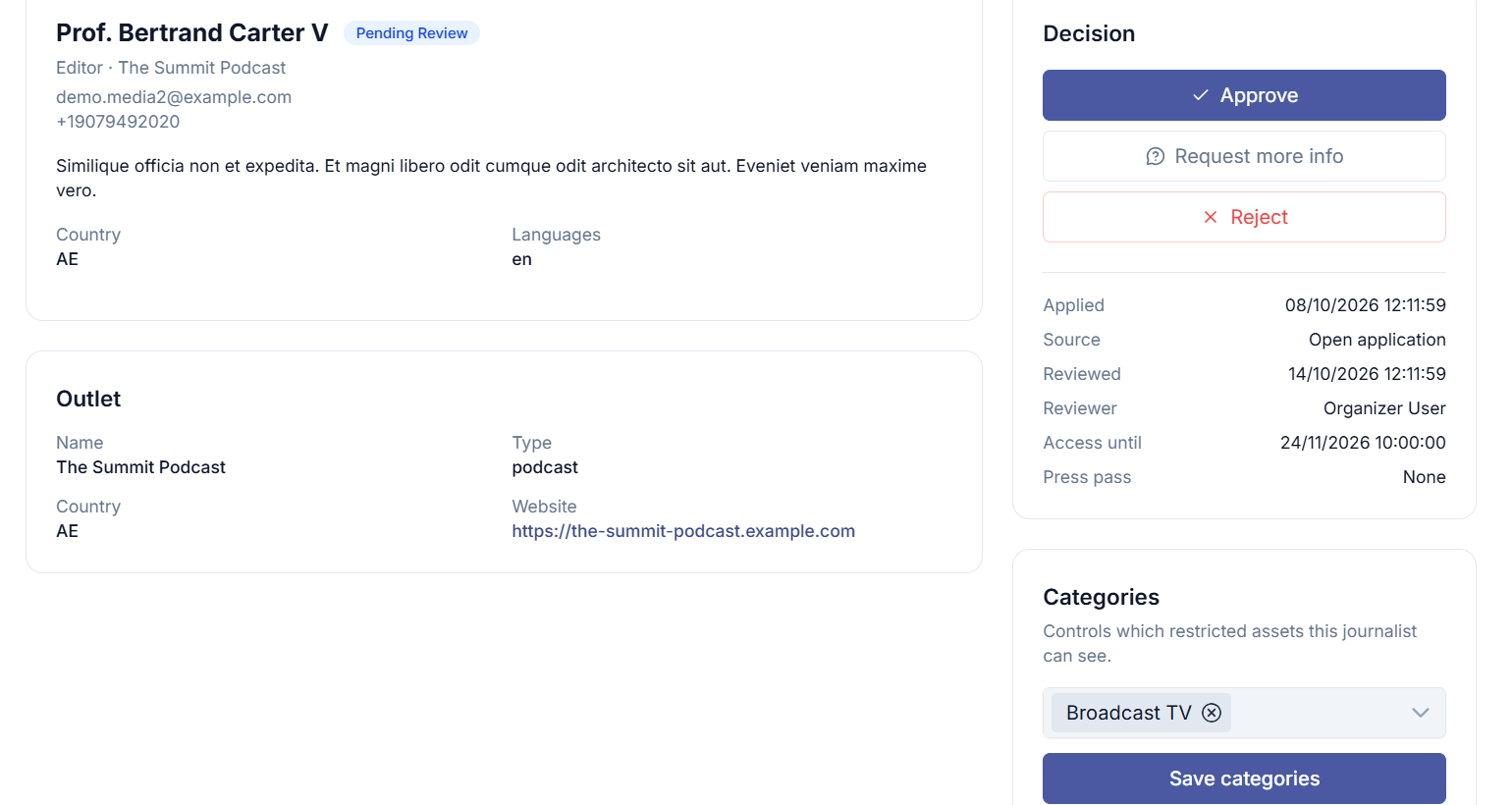Screen dimensions: 1512x805
Task: Click Press pass value None
Action: point(1424,477)
